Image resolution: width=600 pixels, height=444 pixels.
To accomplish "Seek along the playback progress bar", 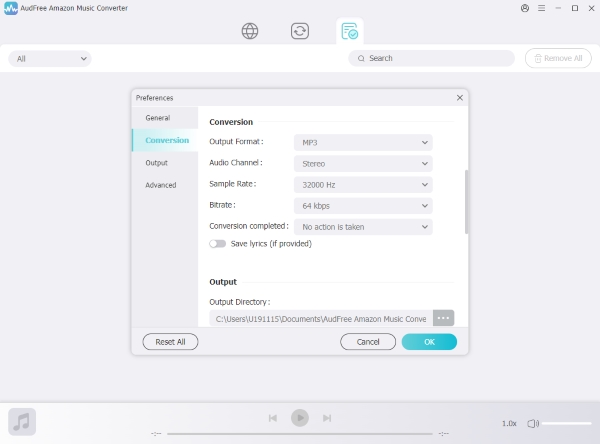I will click(300, 434).
